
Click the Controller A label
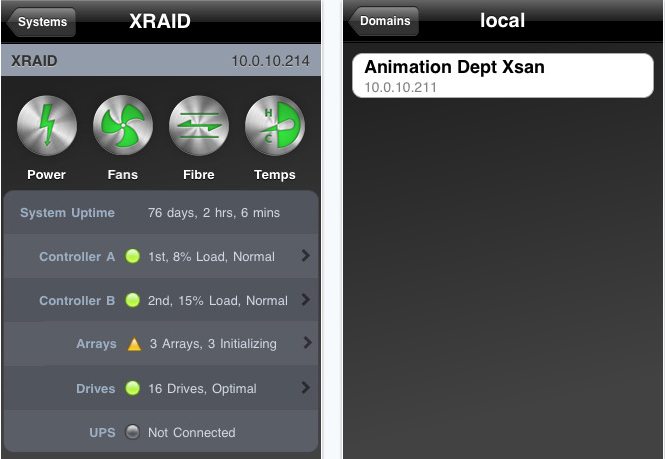click(77, 257)
